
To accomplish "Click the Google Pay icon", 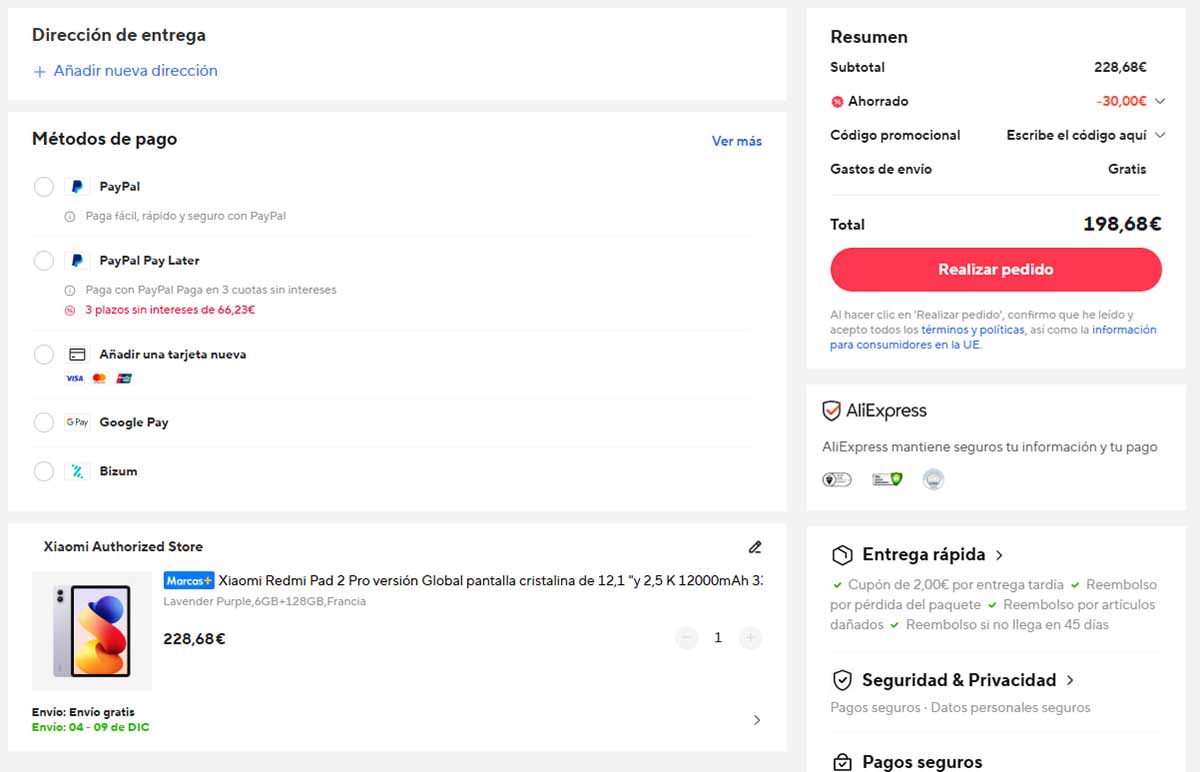I will [77, 422].
